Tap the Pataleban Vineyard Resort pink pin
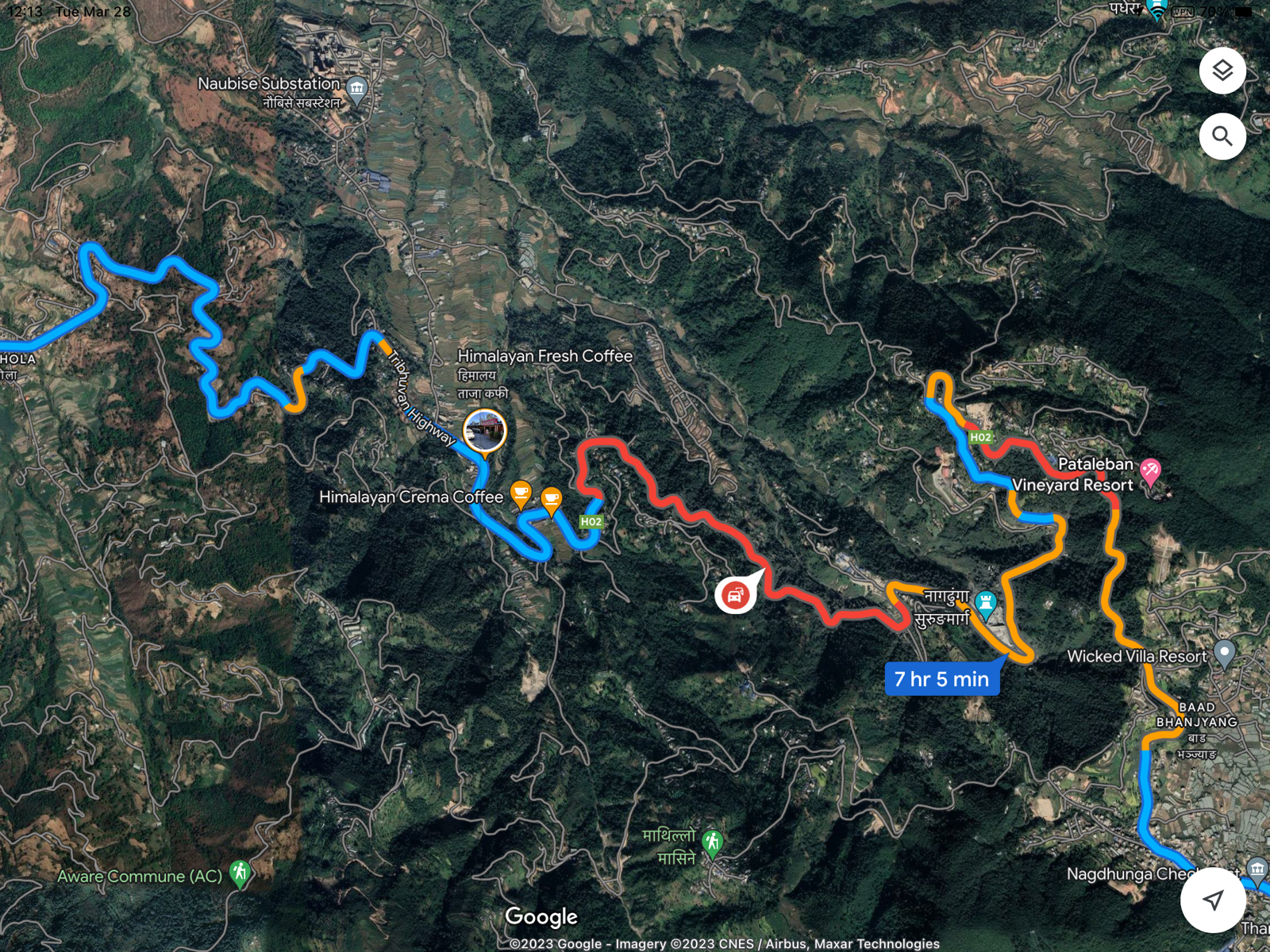1270x952 pixels. tap(1150, 472)
